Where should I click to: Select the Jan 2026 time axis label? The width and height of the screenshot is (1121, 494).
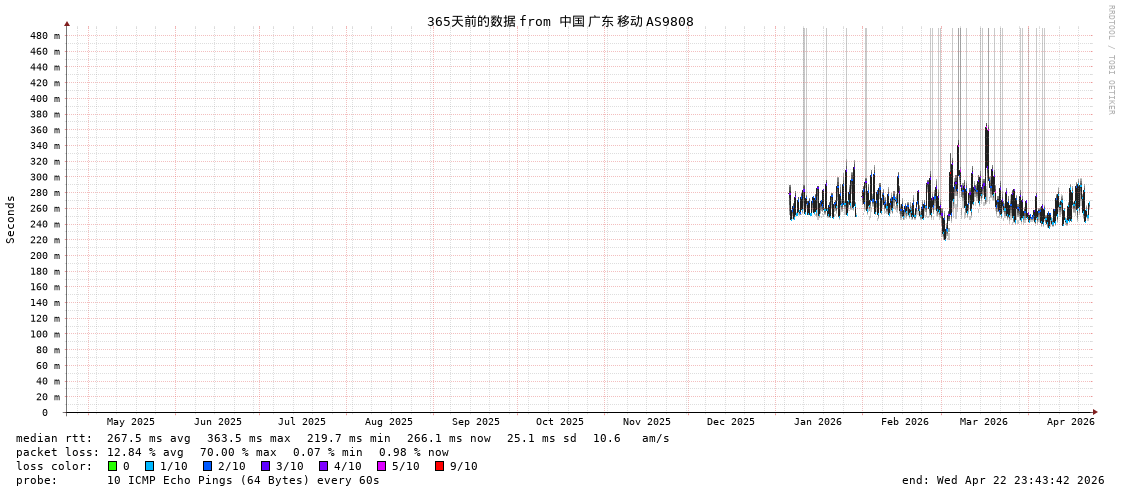coord(817,422)
